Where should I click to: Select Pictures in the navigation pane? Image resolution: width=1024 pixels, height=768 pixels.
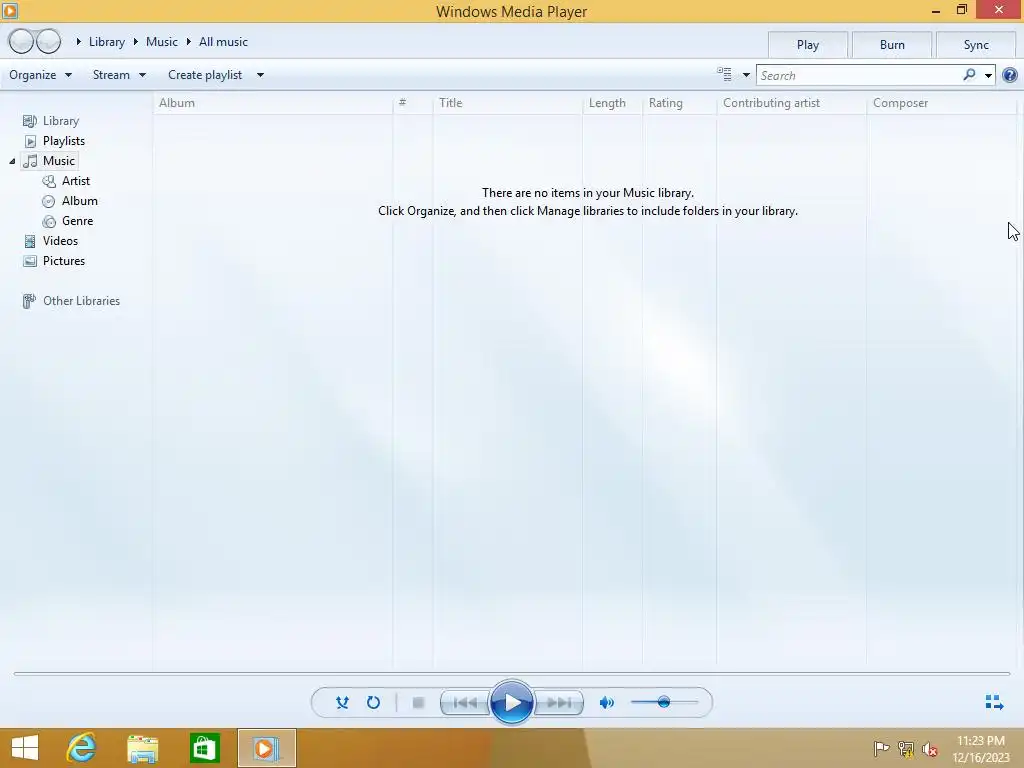click(x=63, y=261)
